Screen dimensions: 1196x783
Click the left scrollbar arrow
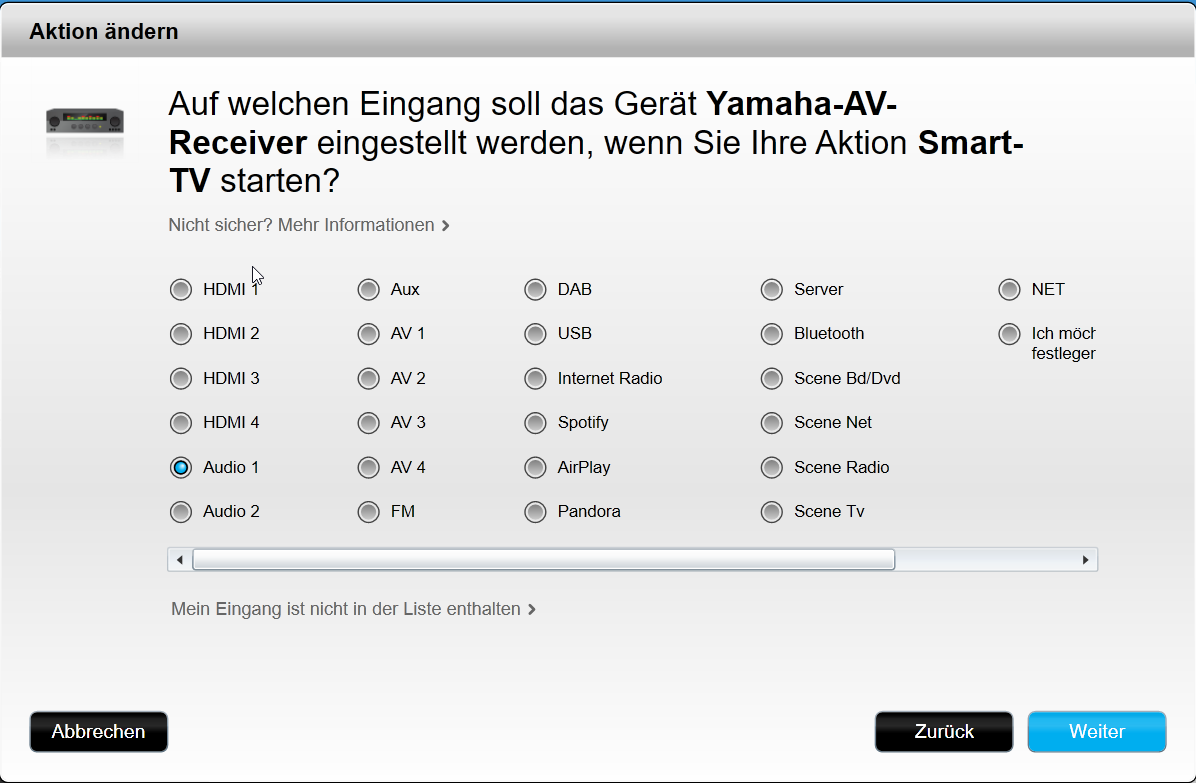coord(179,560)
